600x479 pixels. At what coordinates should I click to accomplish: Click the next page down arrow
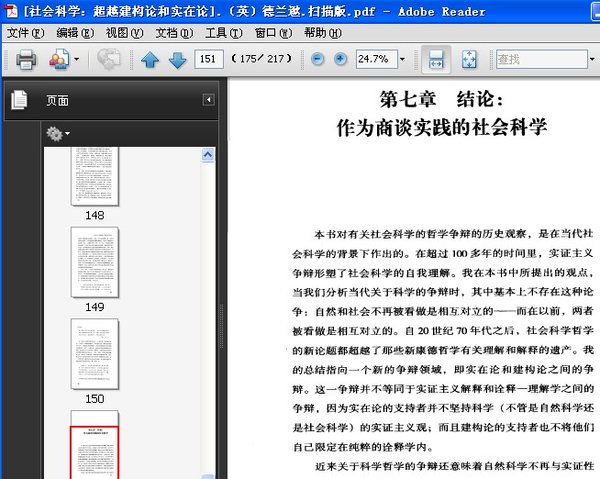click(177, 60)
